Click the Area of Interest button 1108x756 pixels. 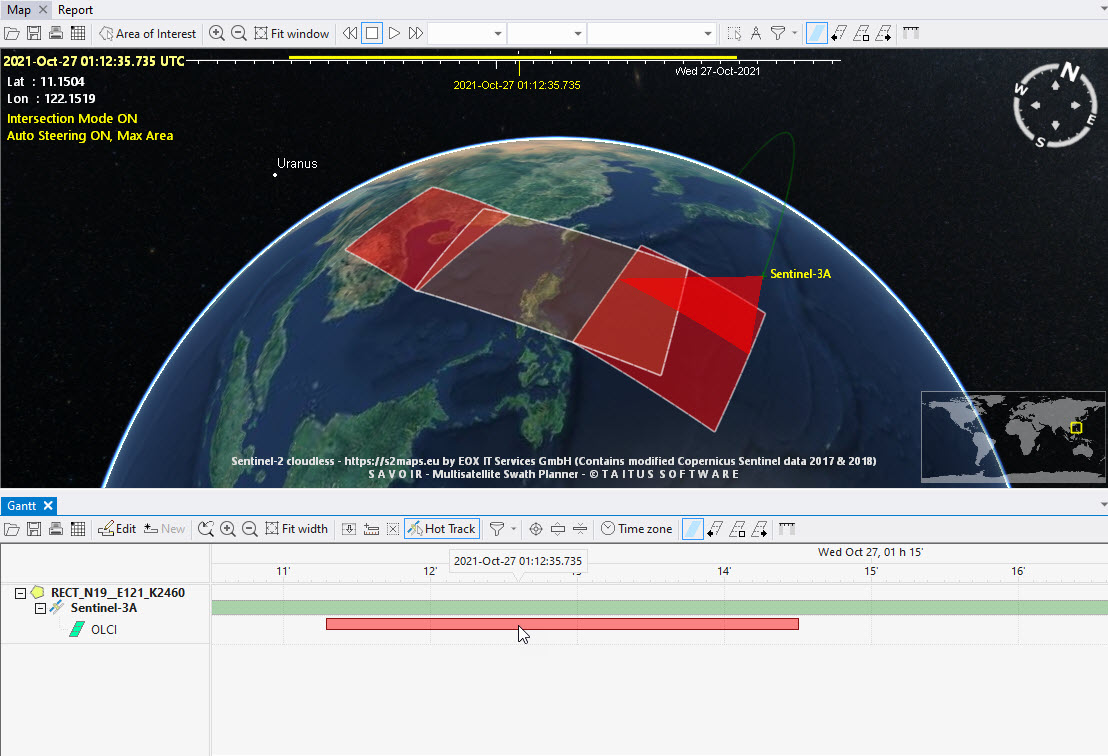[147, 33]
